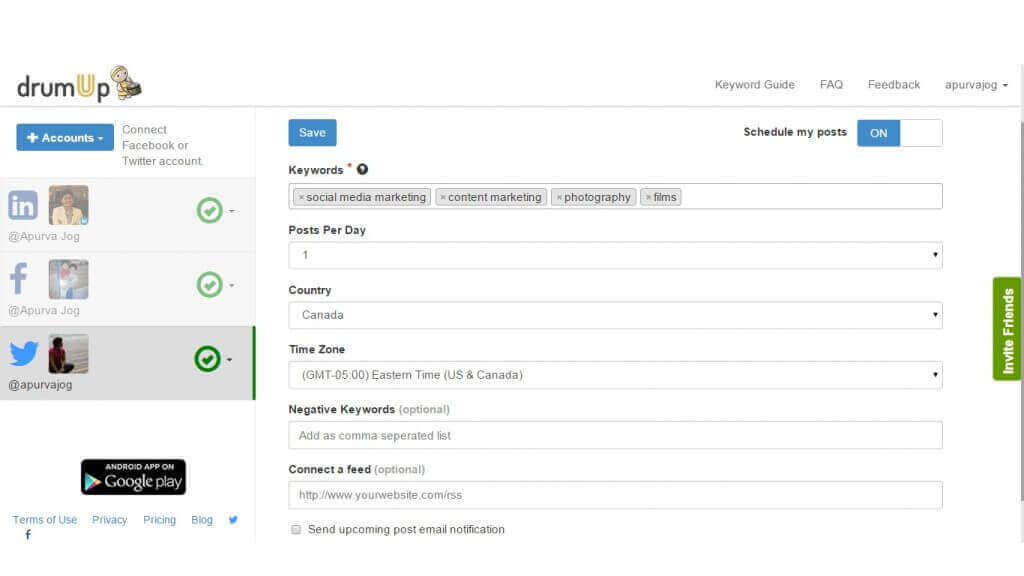Click the Twitter account icon
1024x576 pixels.
[23, 353]
